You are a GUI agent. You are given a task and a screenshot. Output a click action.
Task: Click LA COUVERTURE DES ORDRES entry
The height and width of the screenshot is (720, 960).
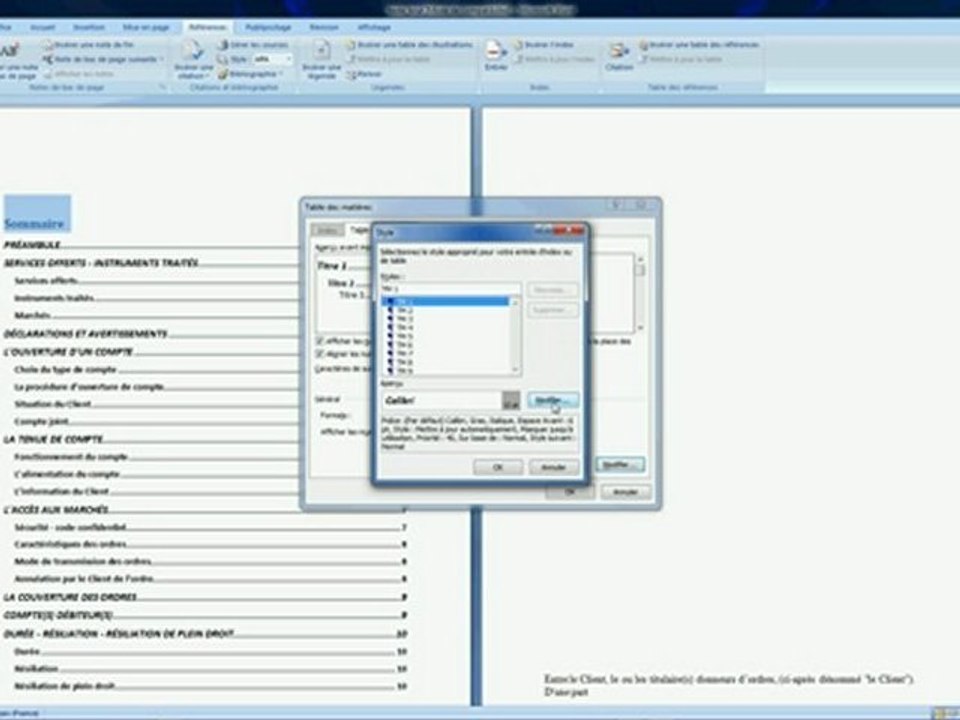pos(70,597)
